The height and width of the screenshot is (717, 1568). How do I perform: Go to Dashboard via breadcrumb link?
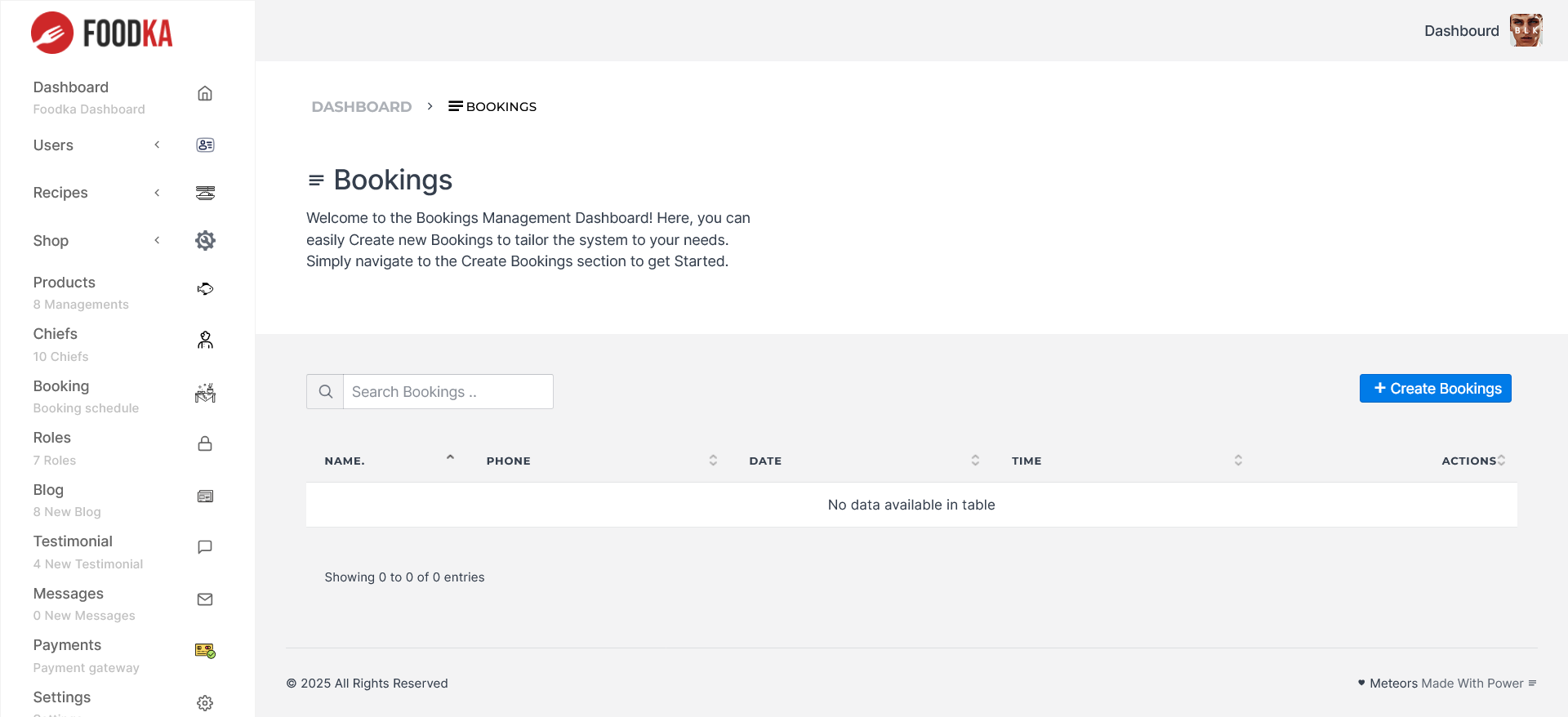click(361, 107)
